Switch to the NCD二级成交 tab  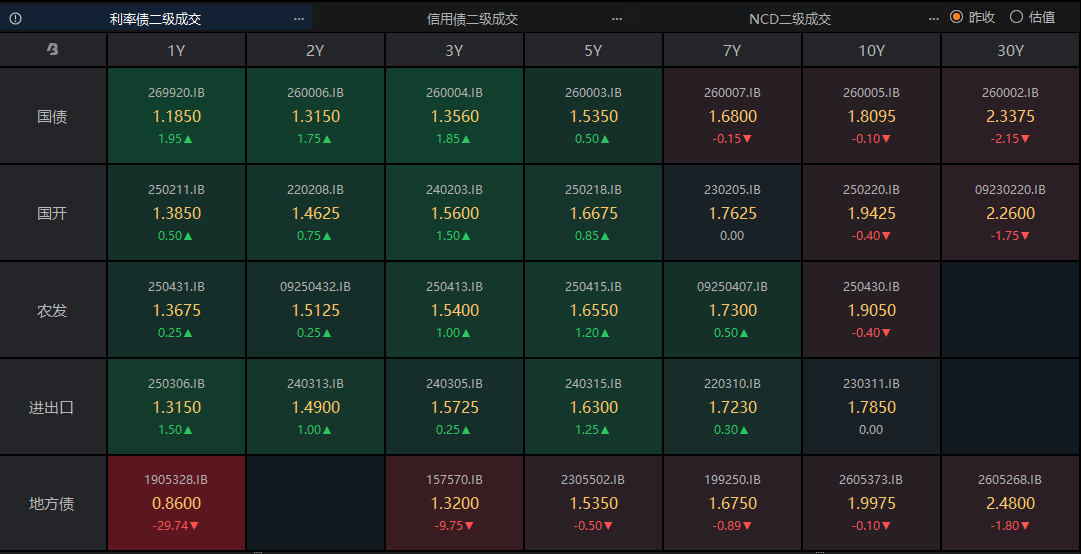click(789, 19)
